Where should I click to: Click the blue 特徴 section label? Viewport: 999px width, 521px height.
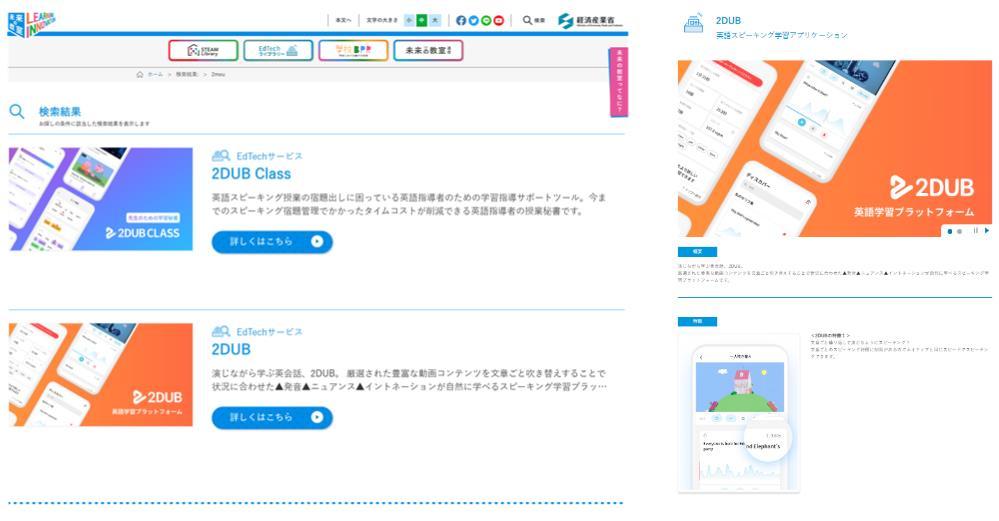(697, 321)
